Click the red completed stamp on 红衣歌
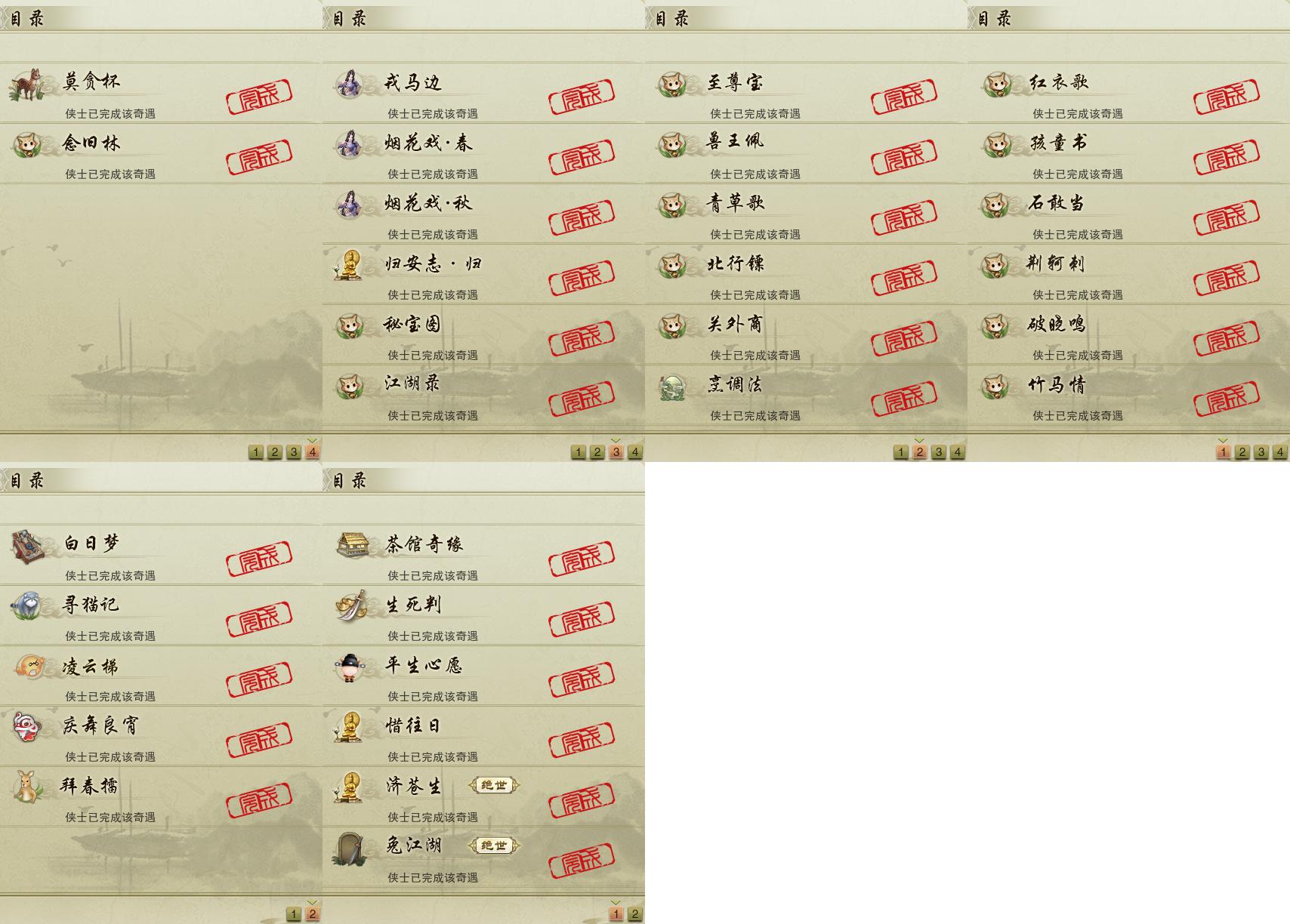 (x=1227, y=97)
